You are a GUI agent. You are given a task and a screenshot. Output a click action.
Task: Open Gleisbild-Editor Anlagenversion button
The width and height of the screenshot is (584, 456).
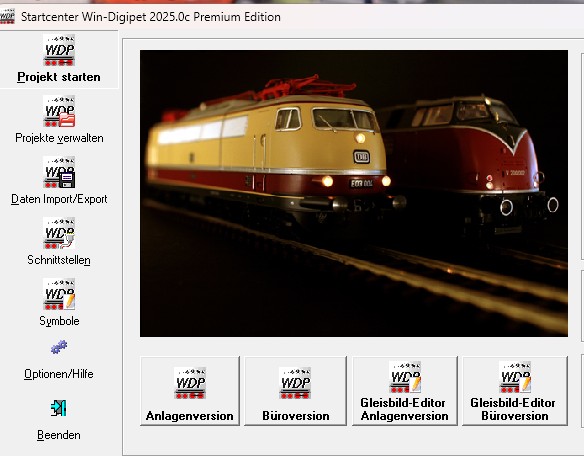tap(404, 391)
